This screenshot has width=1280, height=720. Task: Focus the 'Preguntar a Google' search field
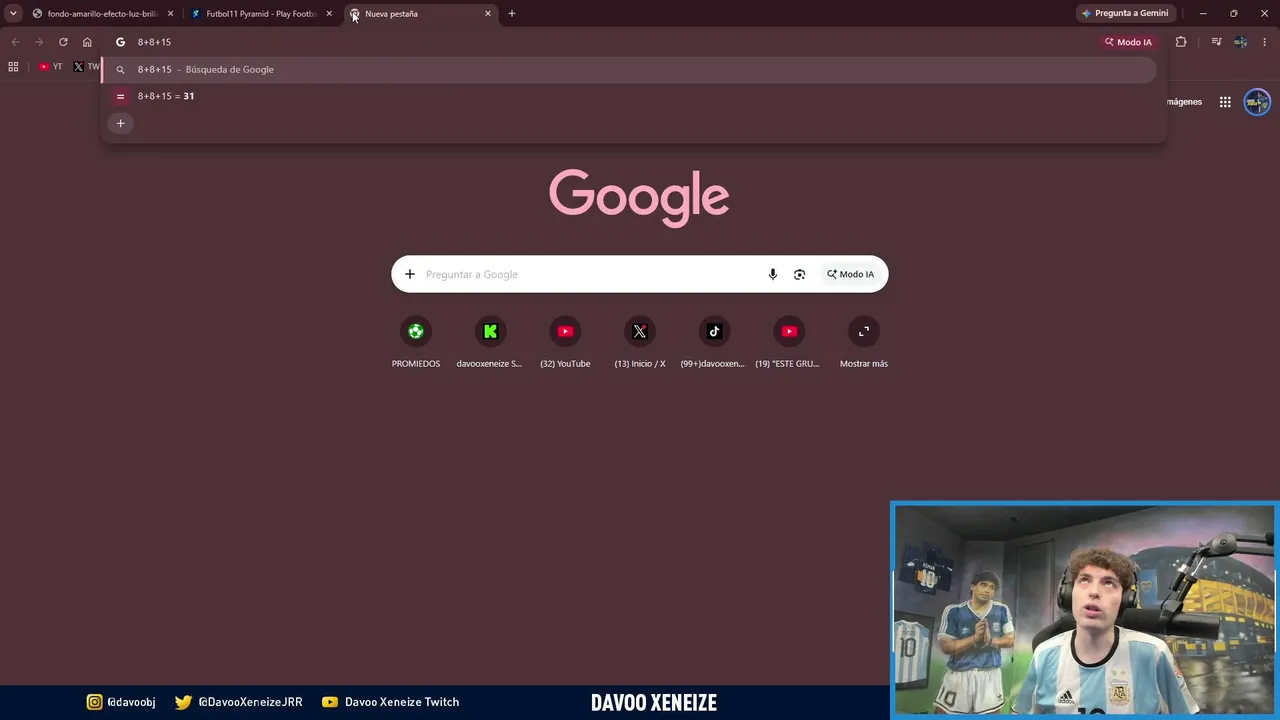point(590,274)
